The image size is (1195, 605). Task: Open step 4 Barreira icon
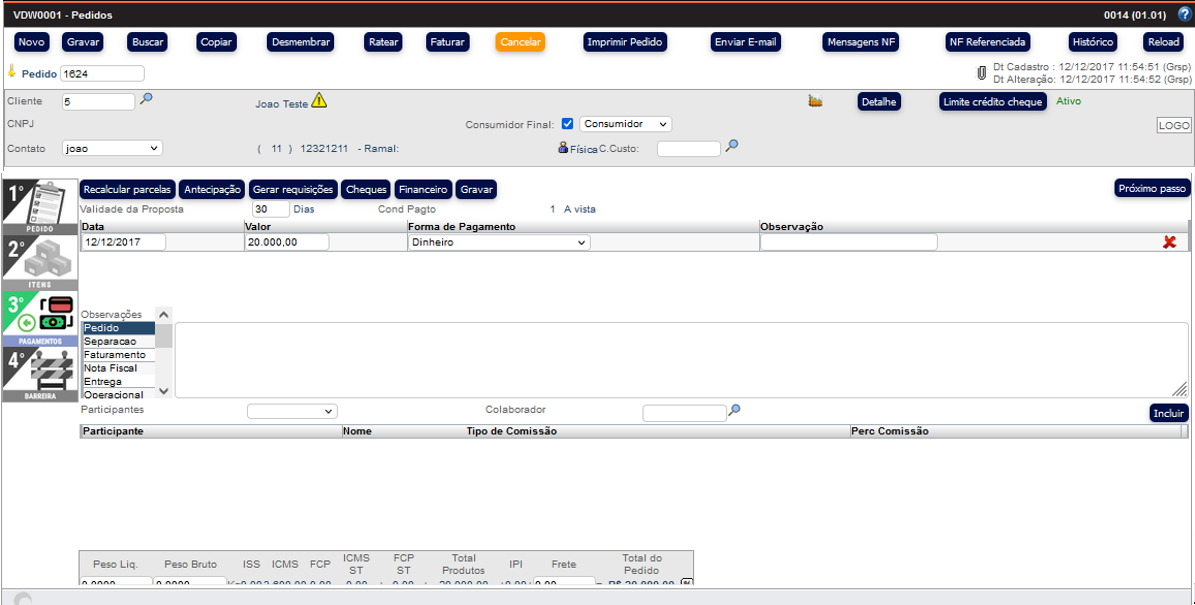click(x=40, y=374)
